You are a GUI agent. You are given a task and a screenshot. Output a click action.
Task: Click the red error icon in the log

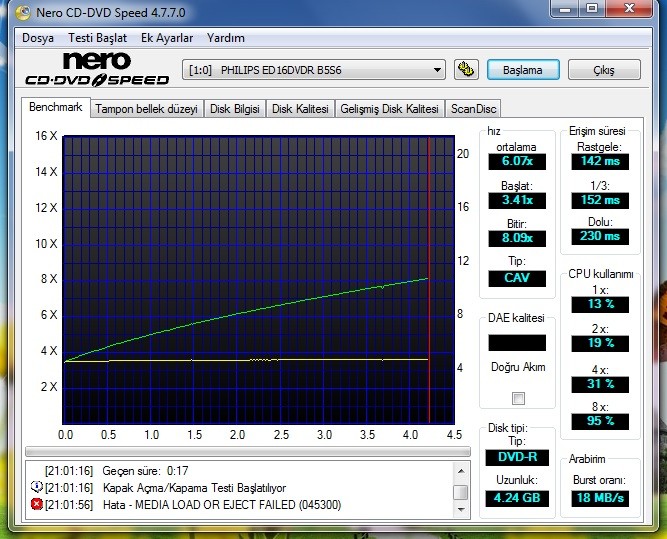tap(37, 505)
